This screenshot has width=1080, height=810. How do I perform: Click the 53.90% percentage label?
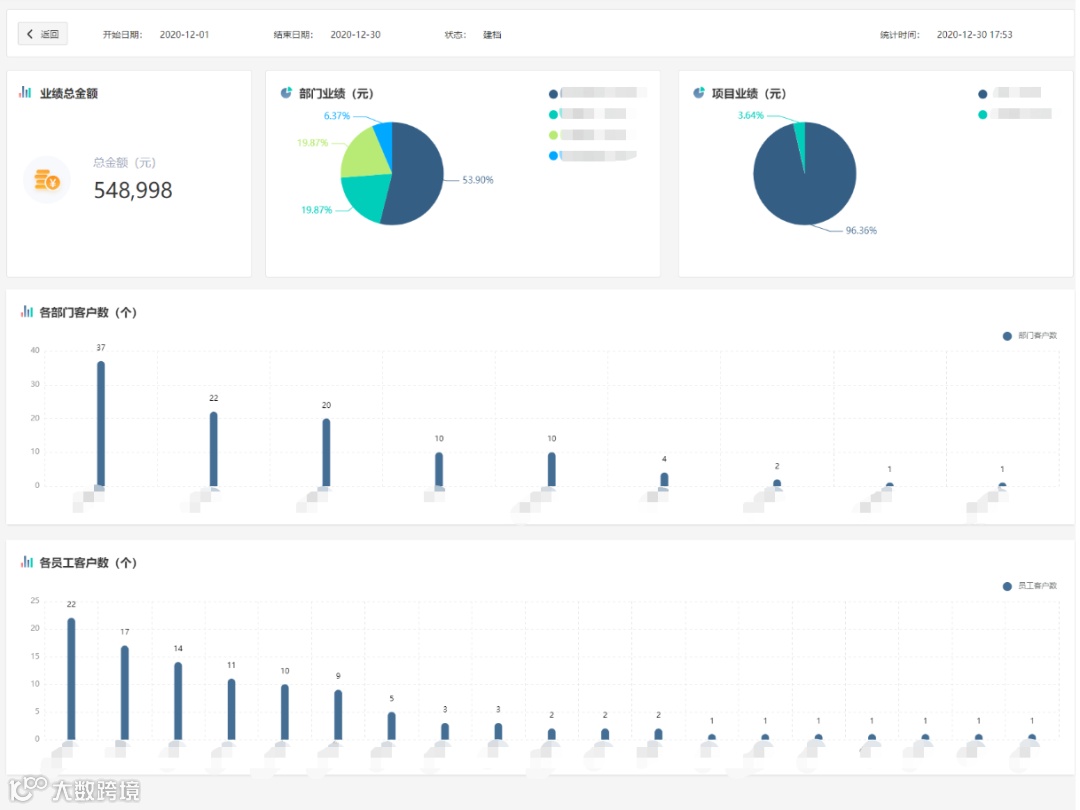pyautogui.click(x=477, y=180)
